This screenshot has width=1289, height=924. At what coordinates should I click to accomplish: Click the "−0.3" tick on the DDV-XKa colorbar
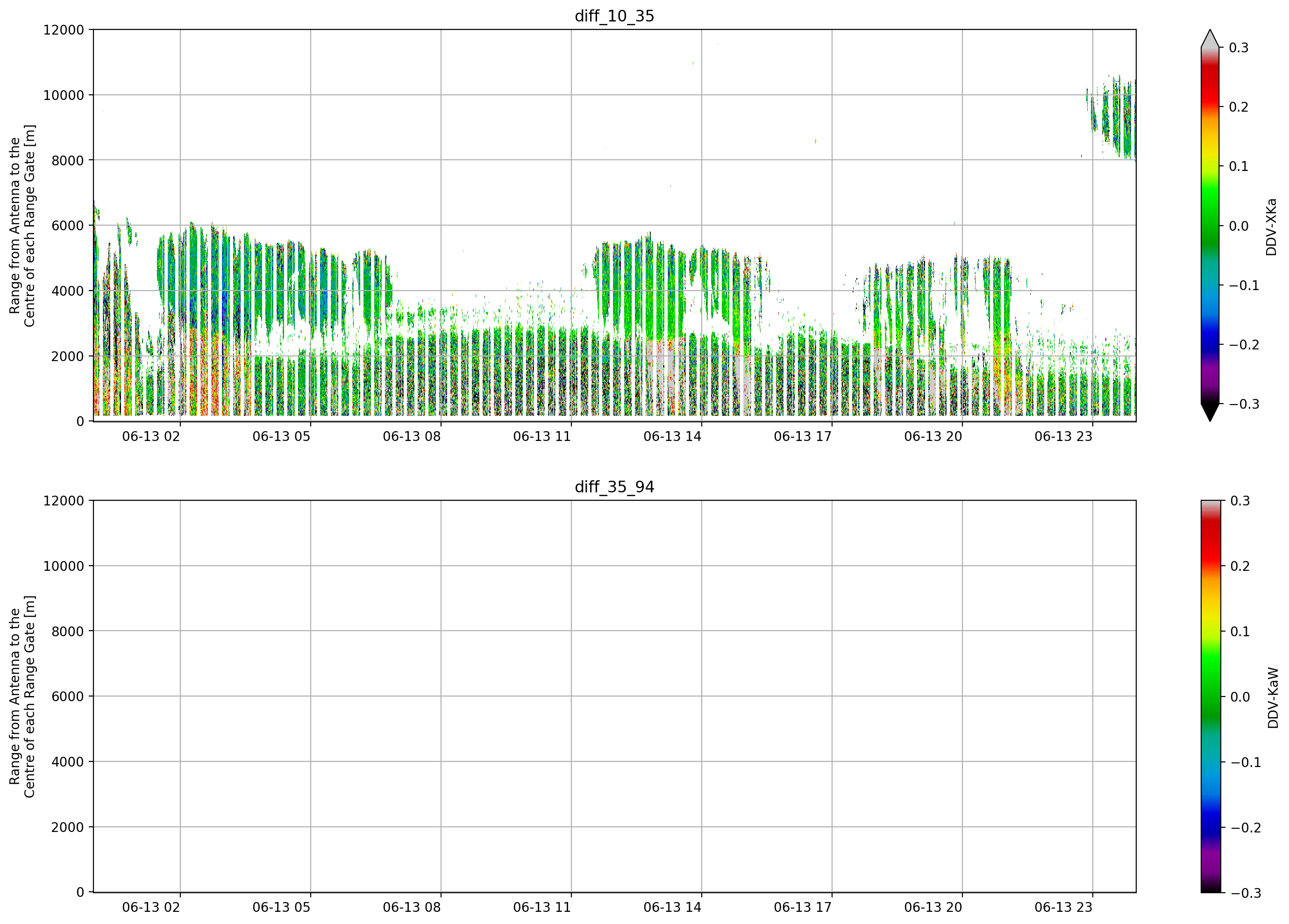click(1244, 405)
